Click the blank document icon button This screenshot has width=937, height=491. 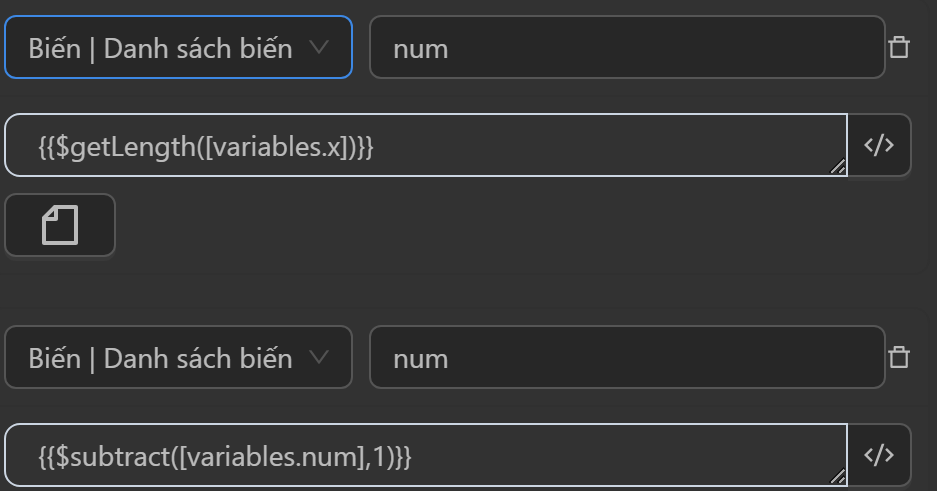tap(60, 225)
